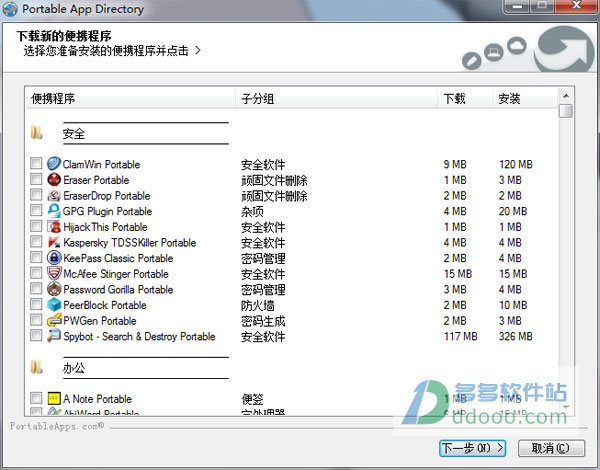Click the scrollbar up arrow
600x470 pixels.
566,95
